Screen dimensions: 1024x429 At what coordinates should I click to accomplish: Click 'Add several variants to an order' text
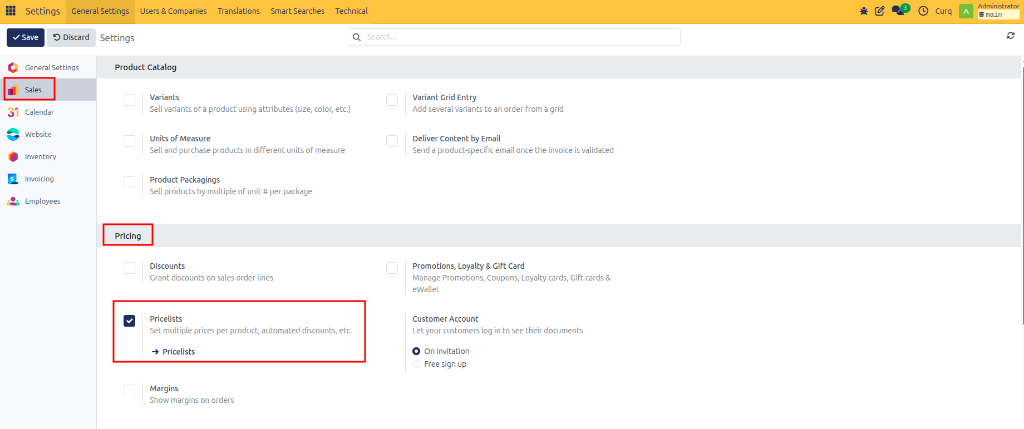click(488, 109)
